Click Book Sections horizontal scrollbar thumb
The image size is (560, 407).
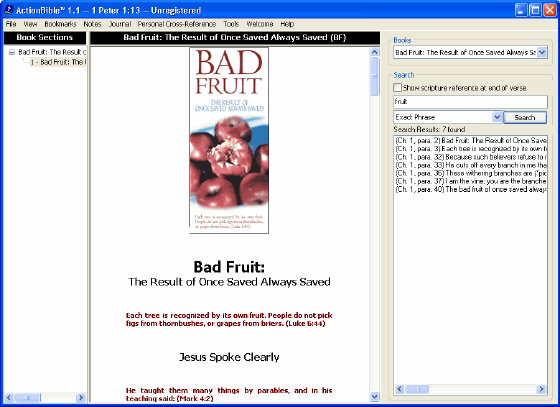(28, 397)
